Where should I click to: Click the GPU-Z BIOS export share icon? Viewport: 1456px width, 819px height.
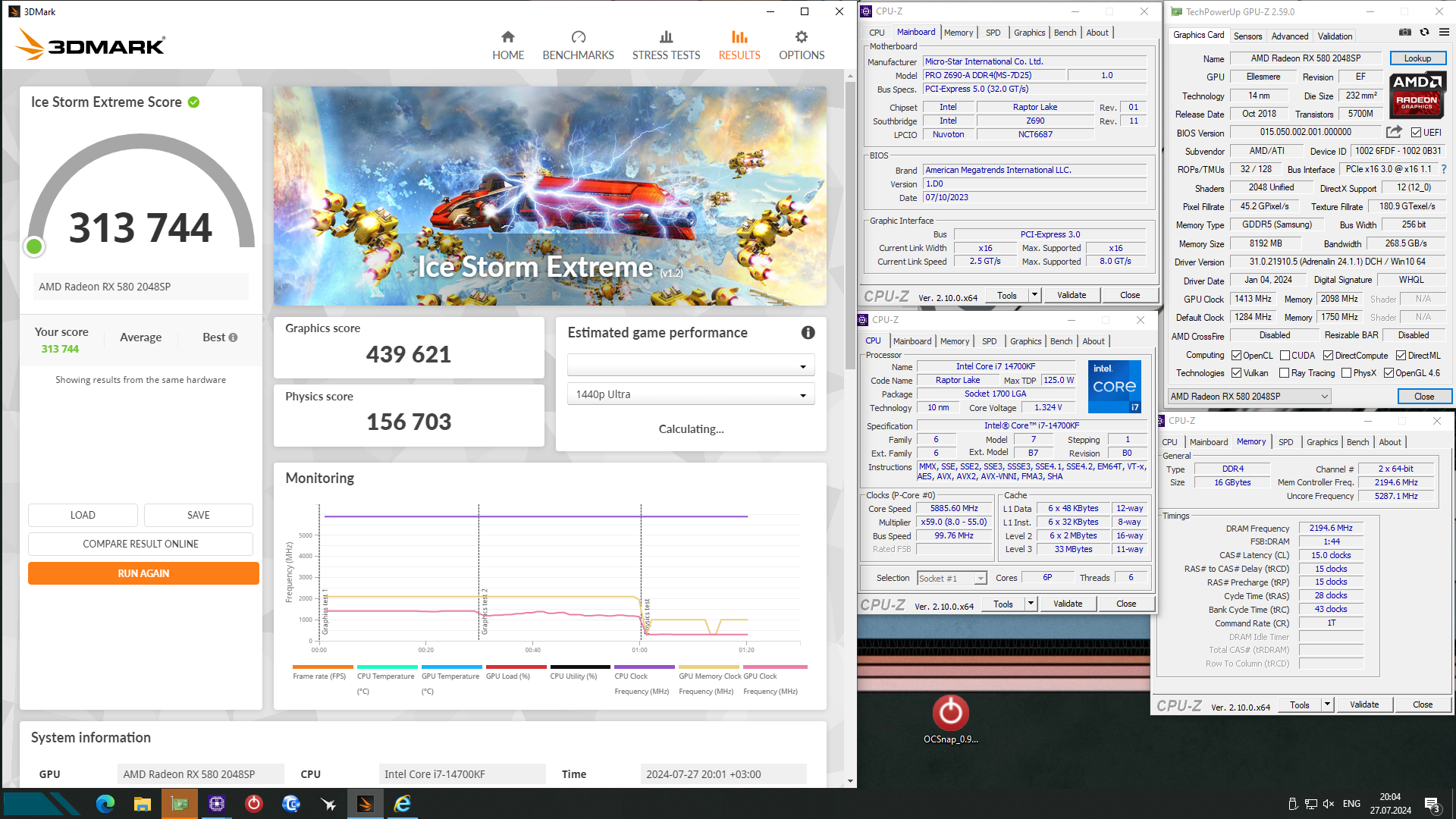(1394, 132)
